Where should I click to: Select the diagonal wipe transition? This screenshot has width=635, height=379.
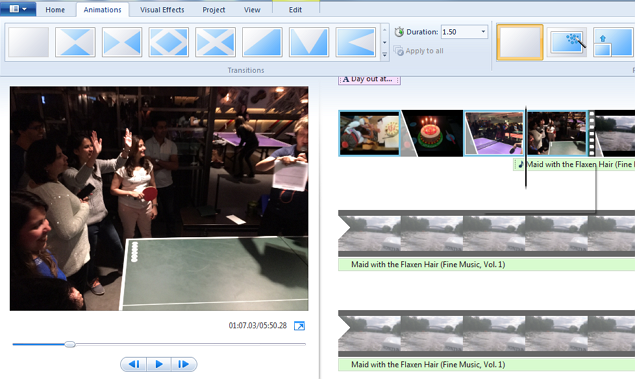click(262, 42)
